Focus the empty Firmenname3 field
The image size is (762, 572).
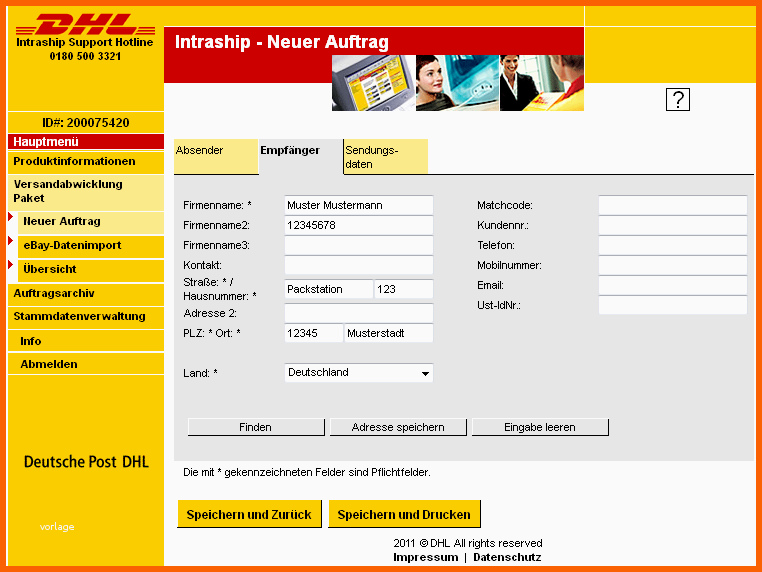(359, 245)
